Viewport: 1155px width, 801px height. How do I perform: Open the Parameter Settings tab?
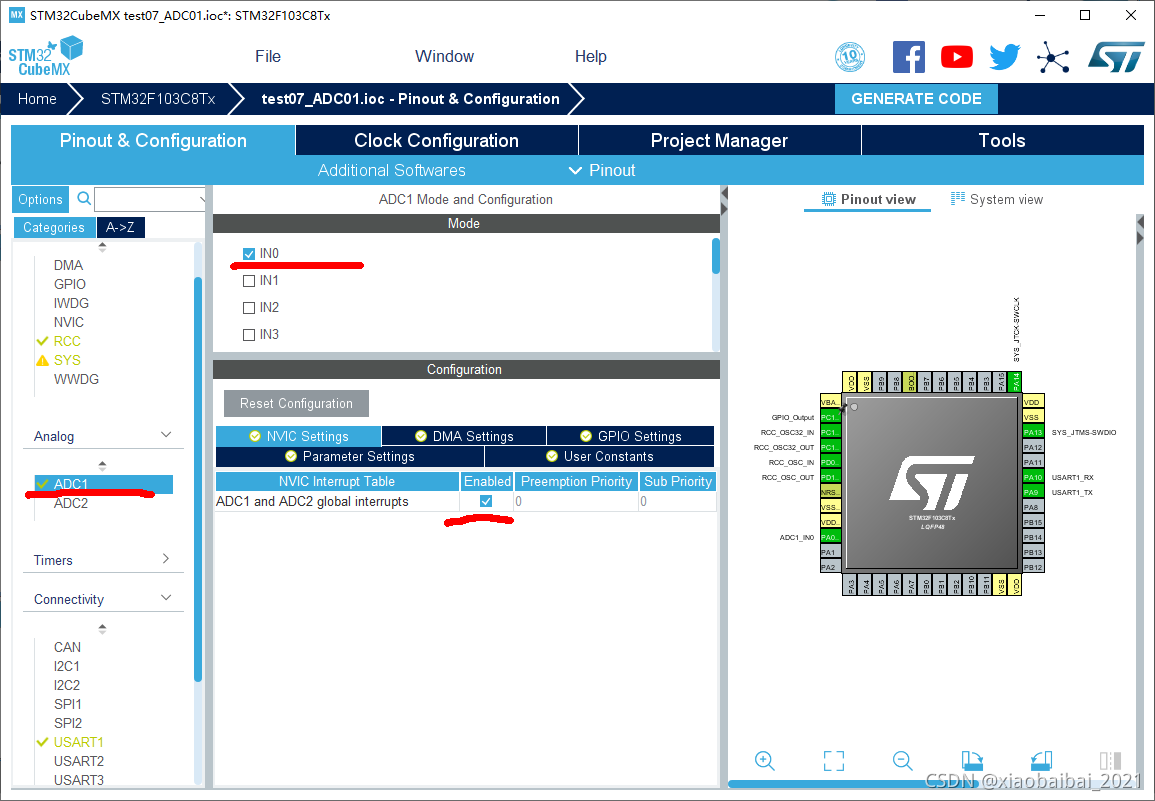tap(350, 457)
